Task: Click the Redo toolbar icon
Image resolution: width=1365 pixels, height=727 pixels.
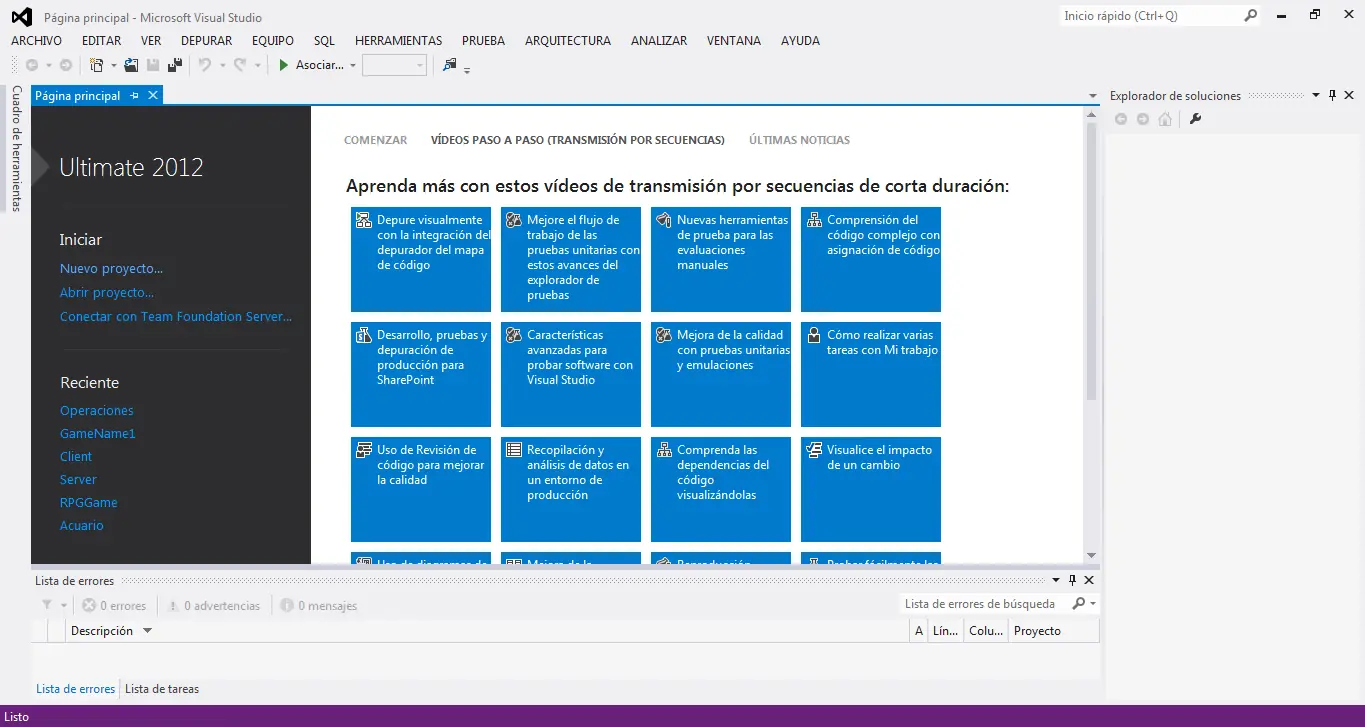Action: [240, 65]
